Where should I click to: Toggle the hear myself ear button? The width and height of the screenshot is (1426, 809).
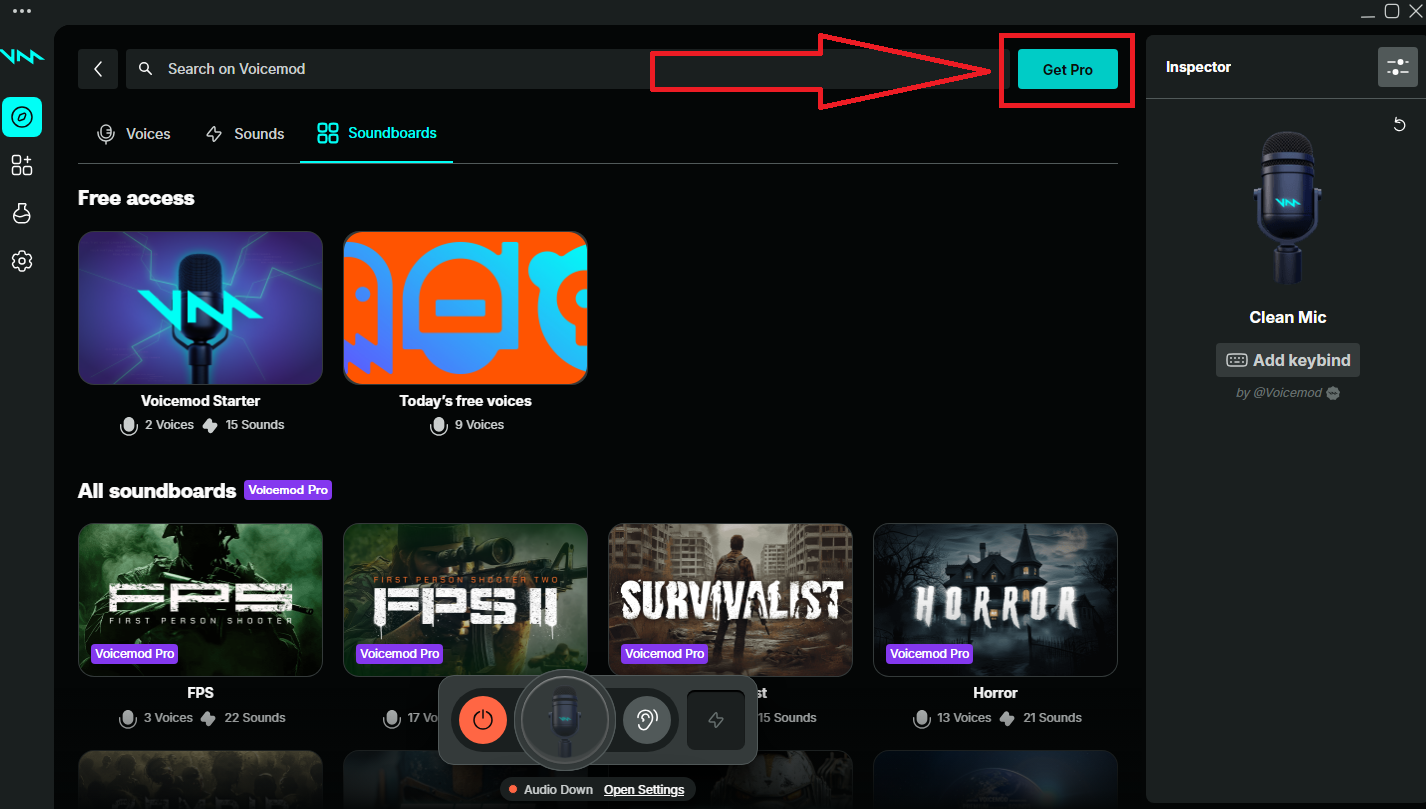pyautogui.click(x=647, y=719)
